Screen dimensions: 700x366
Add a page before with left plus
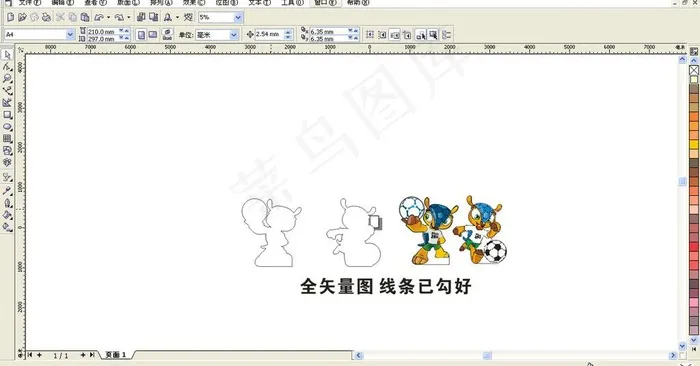click(39, 355)
